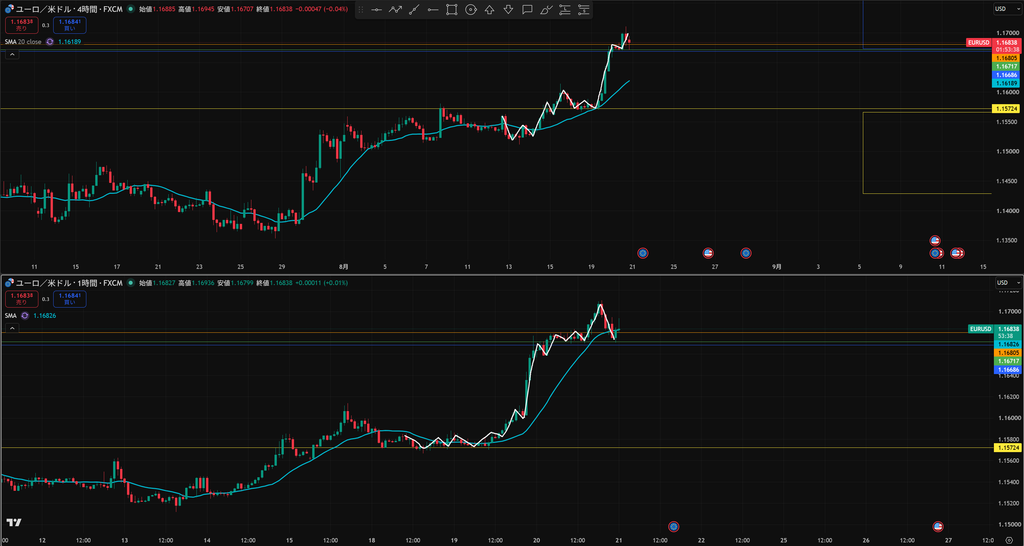Click the sell button in 4-hour chart
This screenshot has width=1024, height=546.
[22, 25]
